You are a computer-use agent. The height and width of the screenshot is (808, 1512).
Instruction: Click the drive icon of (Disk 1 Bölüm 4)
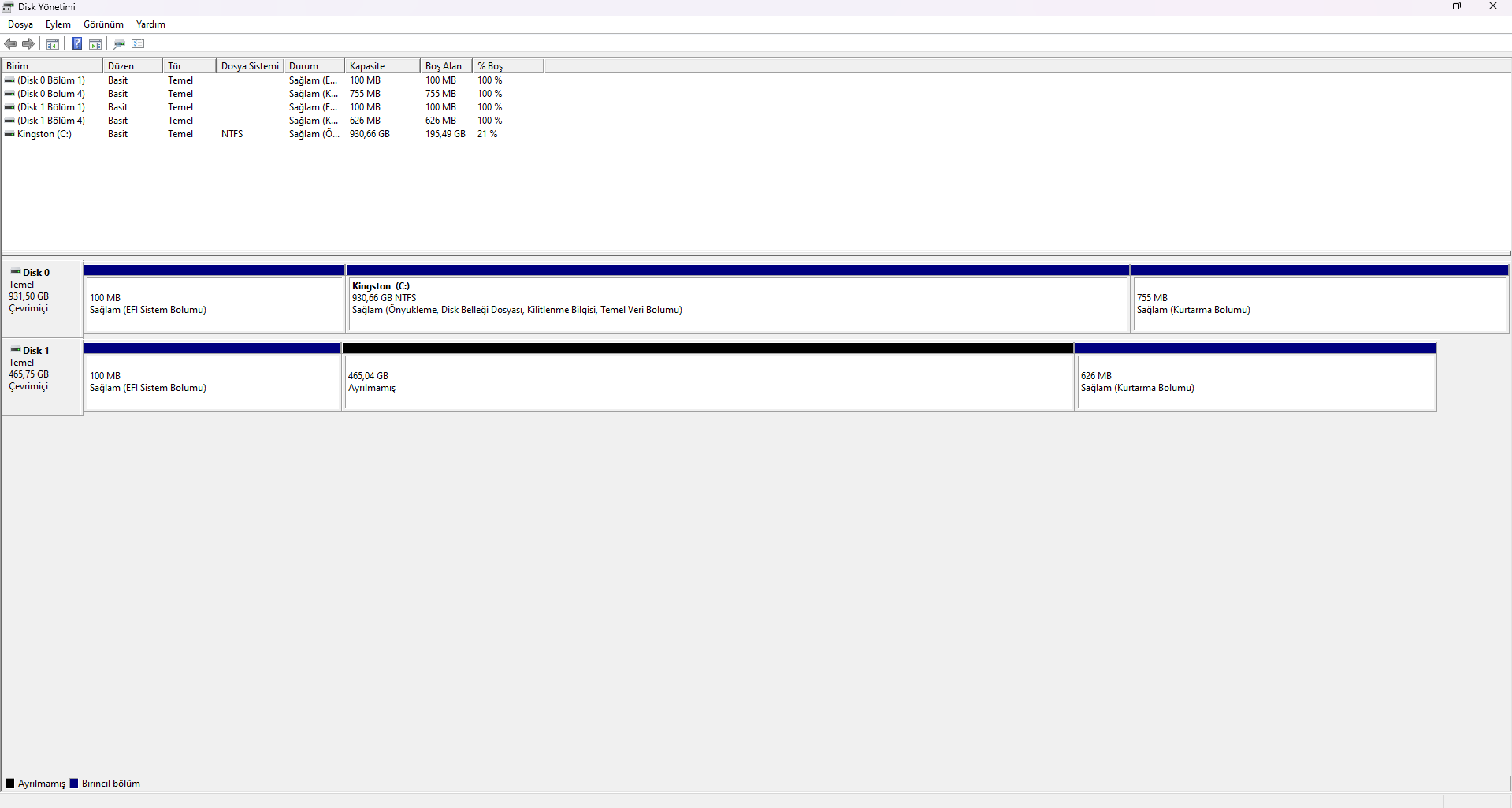[x=9, y=121]
